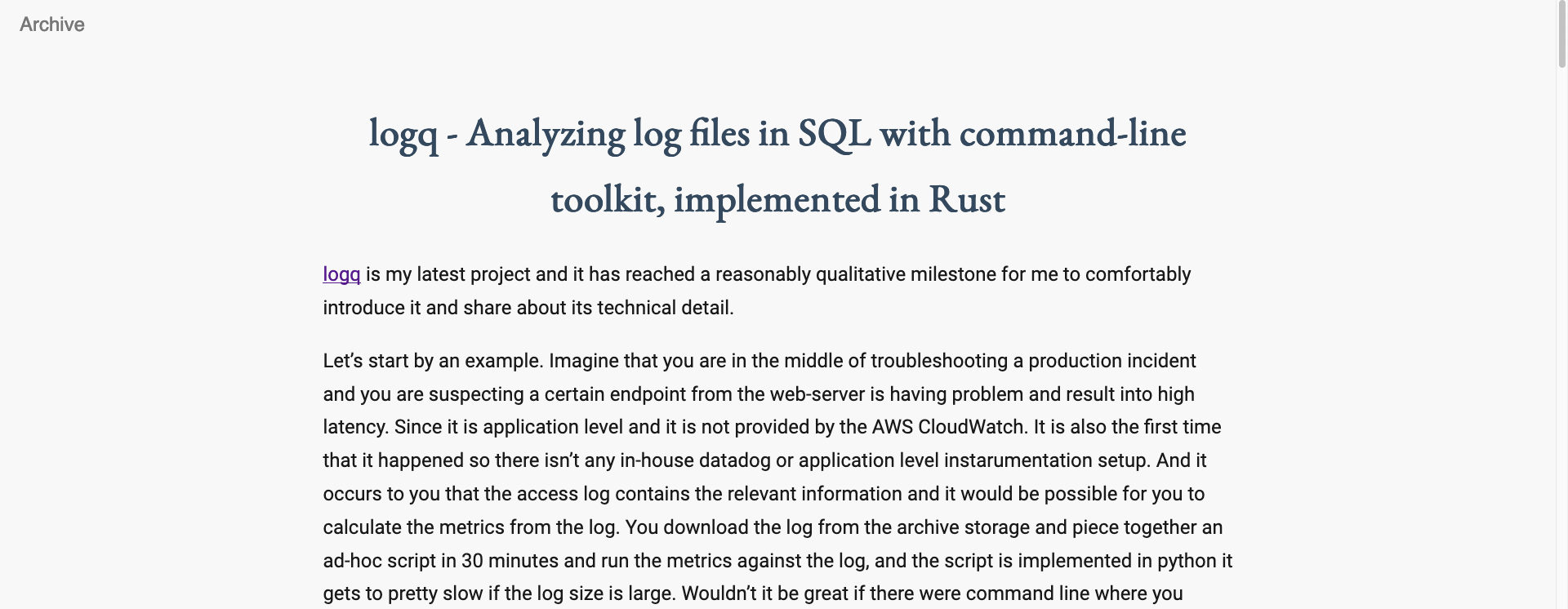
Task: Click the phrase 'ad-hoc script in 30 minutes'
Action: pyautogui.click(x=443, y=561)
